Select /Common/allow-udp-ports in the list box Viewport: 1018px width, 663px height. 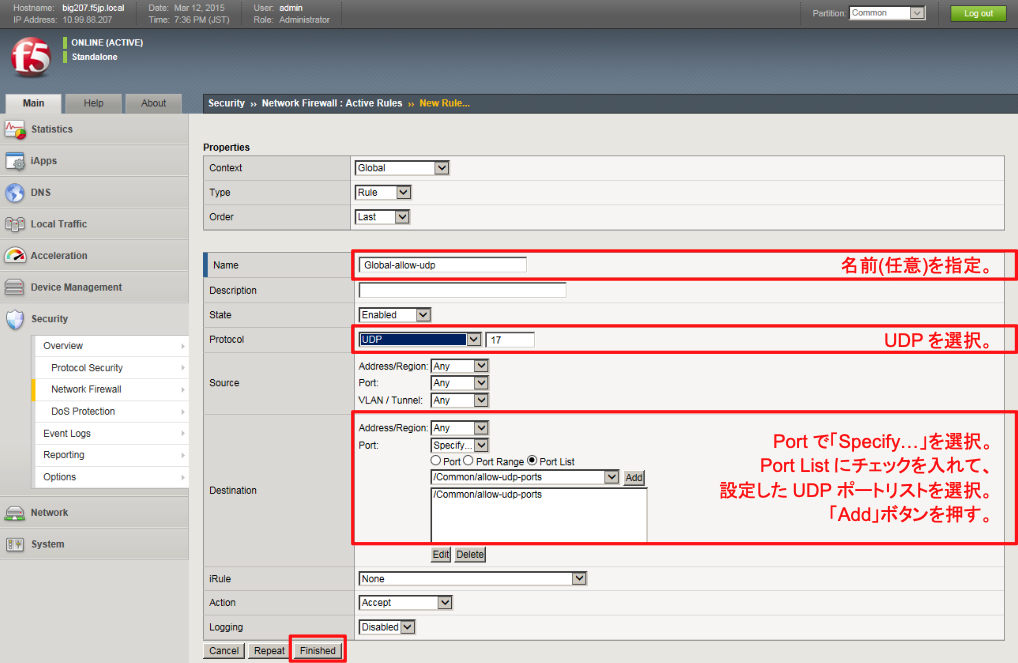pyautogui.click(x=488, y=495)
